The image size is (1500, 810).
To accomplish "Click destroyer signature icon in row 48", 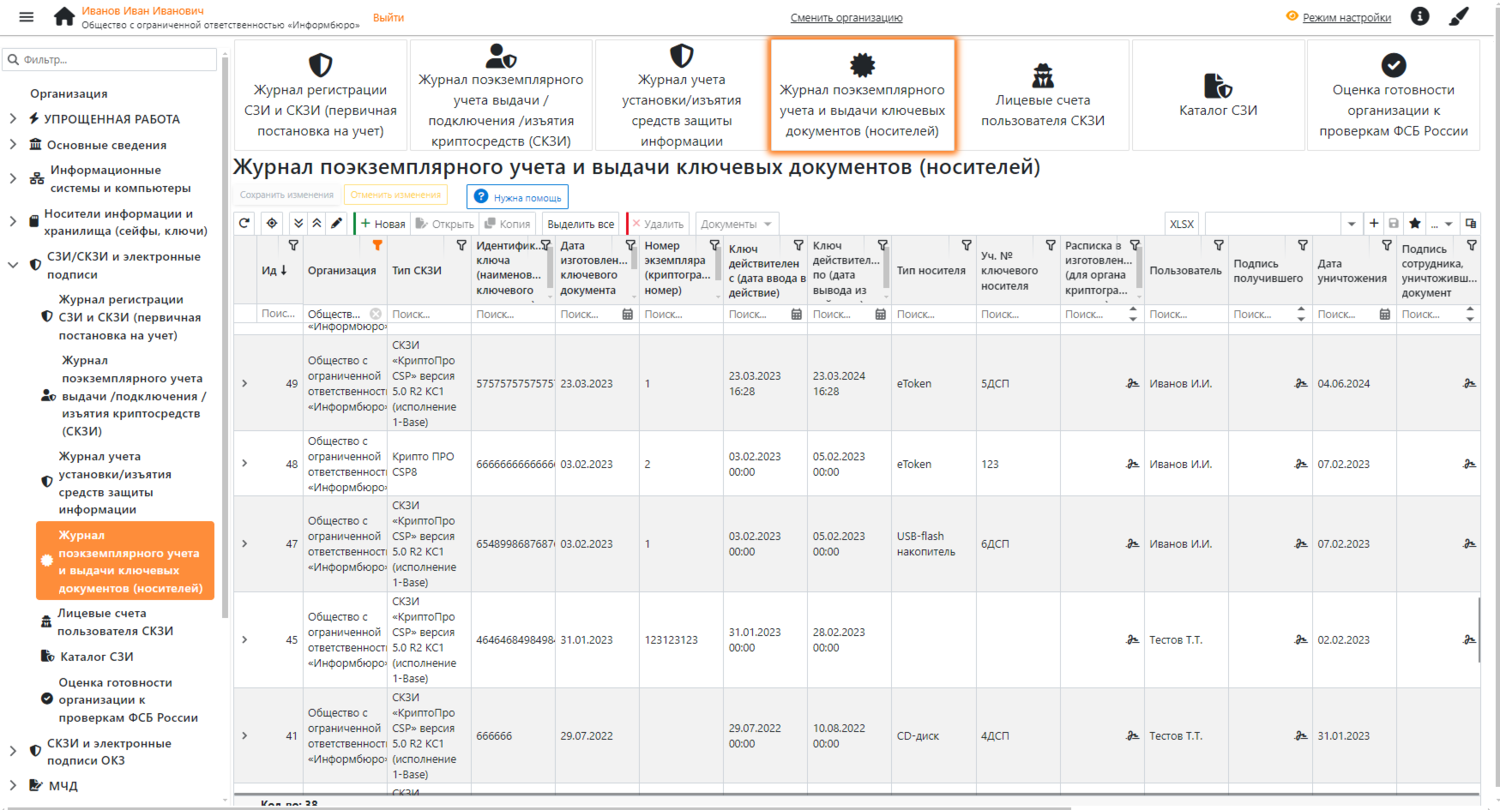I will coord(1469,464).
